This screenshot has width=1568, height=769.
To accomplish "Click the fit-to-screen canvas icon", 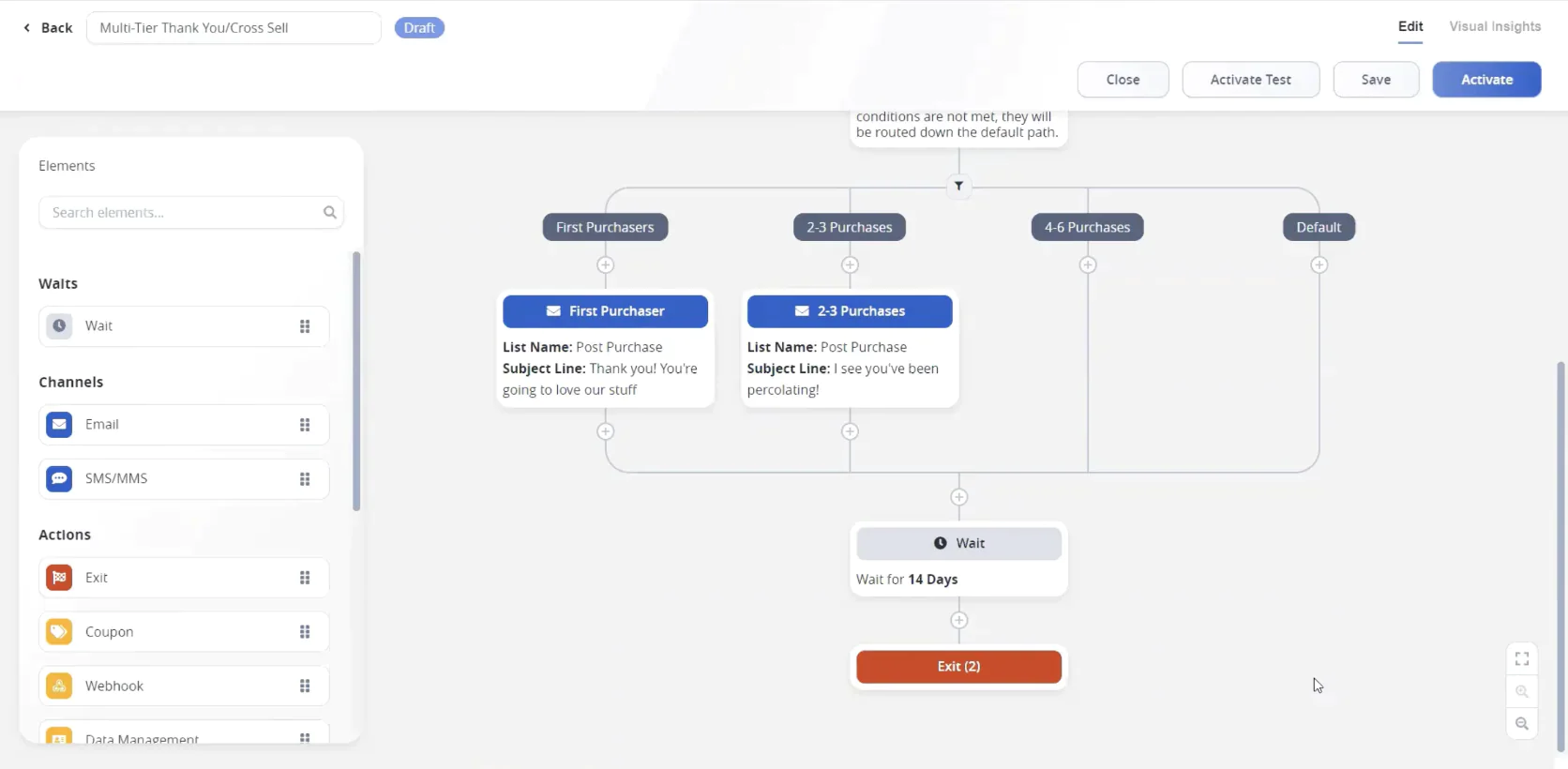I will pyautogui.click(x=1522, y=659).
